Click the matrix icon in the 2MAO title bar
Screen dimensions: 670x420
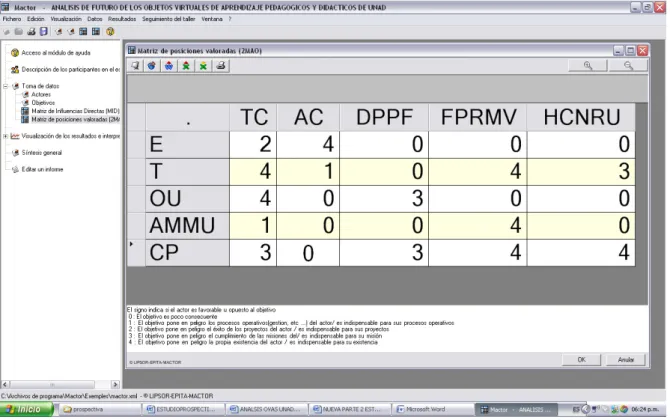tap(132, 50)
